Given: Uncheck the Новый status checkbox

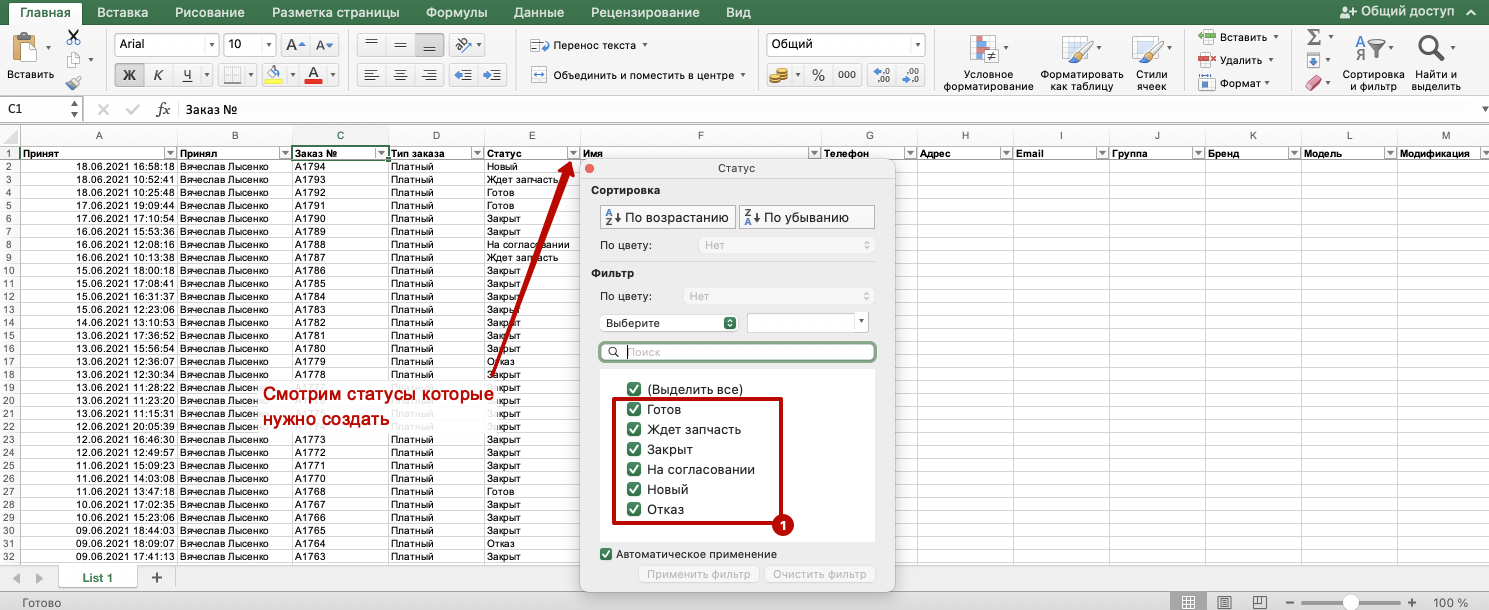Looking at the screenshot, I should (633, 489).
